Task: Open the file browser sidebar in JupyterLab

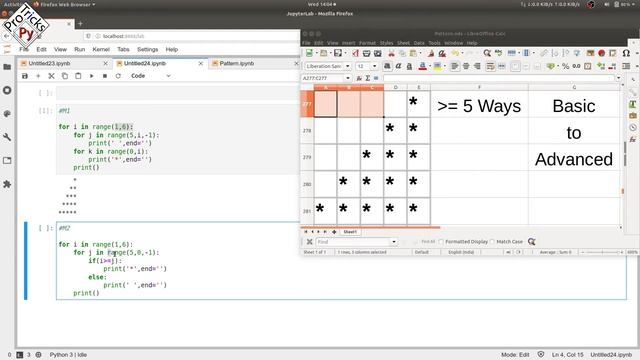Action: point(7,67)
